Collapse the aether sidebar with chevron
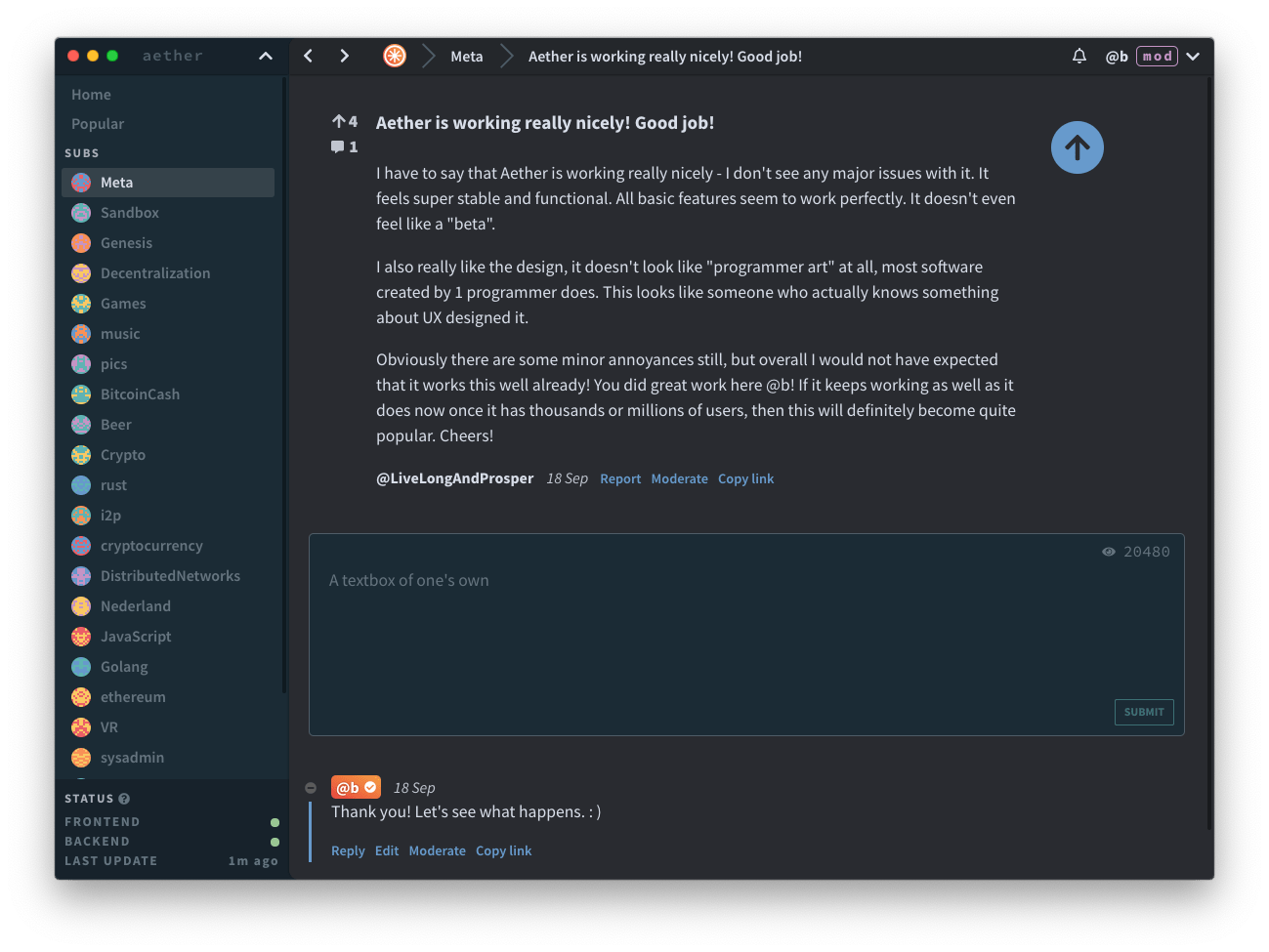The width and height of the screenshot is (1269, 952). coord(266,57)
